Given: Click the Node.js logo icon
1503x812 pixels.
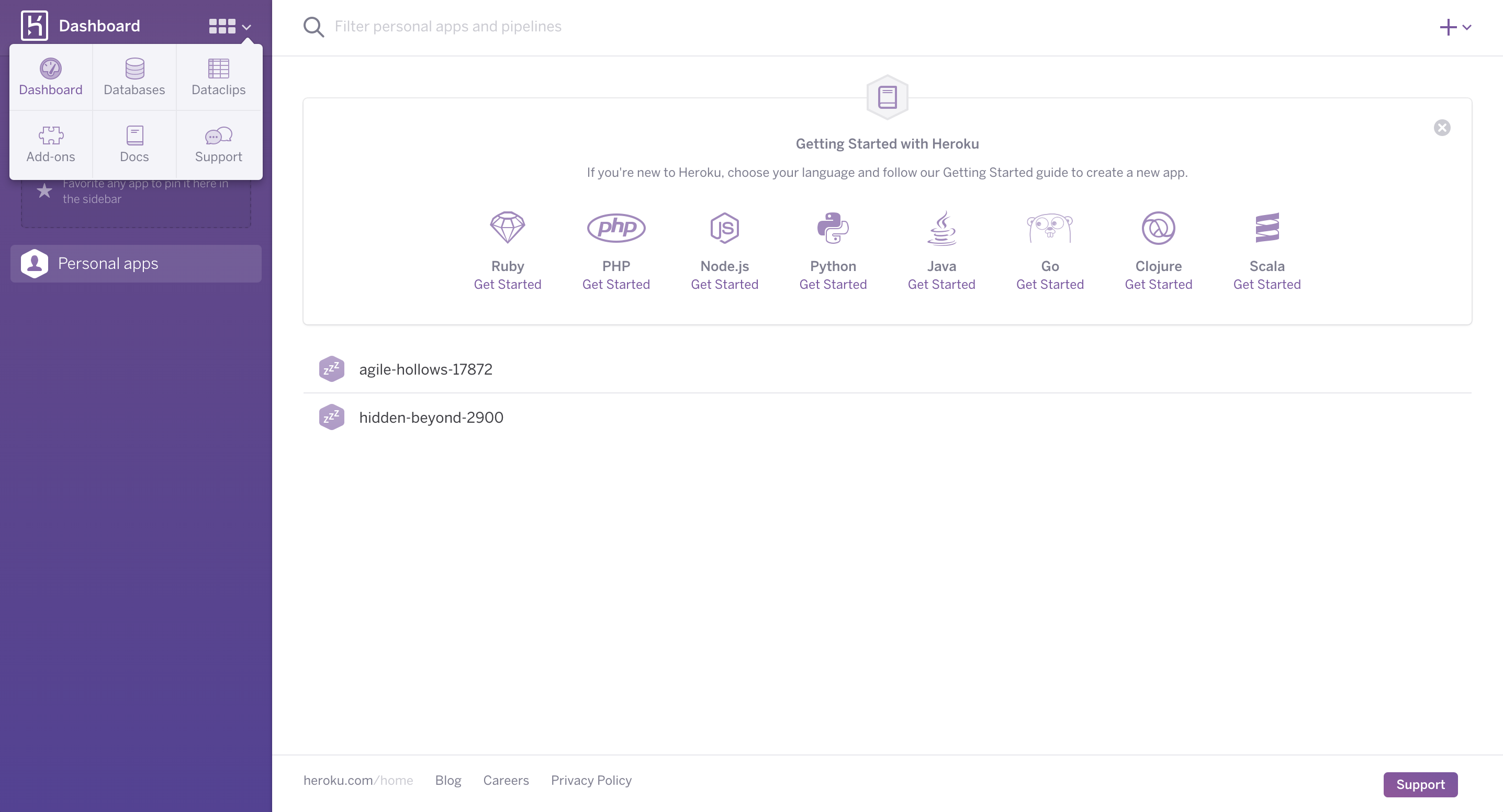Looking at the screenshot, I should [x=725, y=228].
